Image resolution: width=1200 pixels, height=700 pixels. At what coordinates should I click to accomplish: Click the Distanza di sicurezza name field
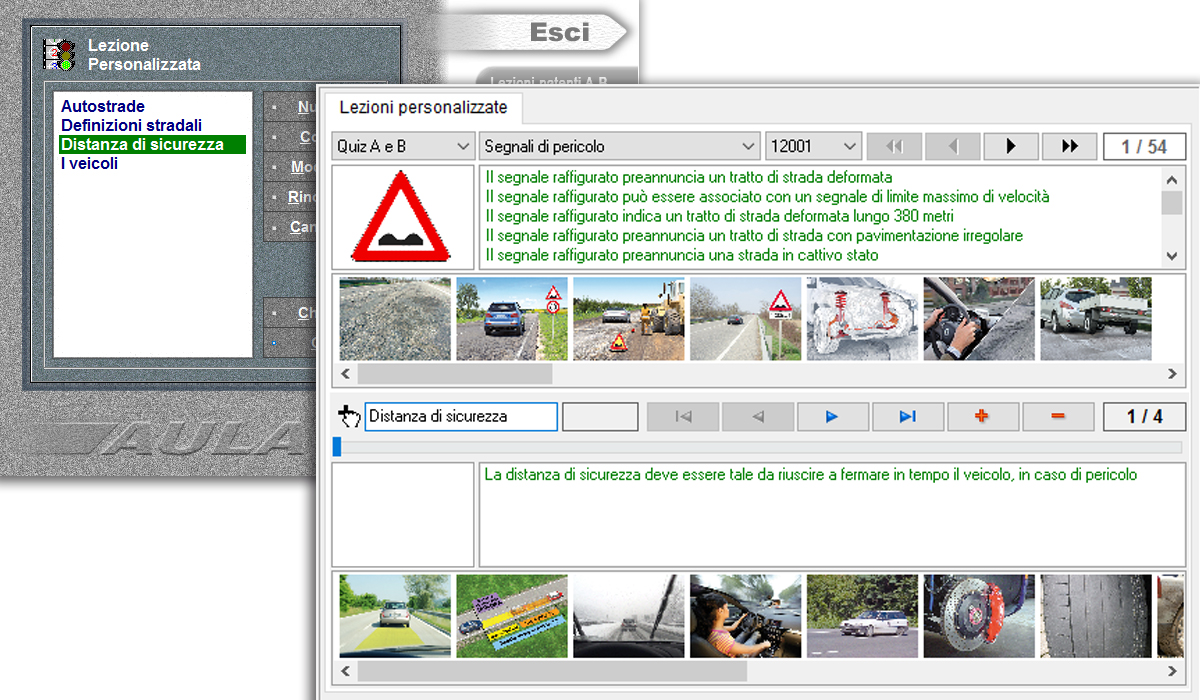[460, 416]
